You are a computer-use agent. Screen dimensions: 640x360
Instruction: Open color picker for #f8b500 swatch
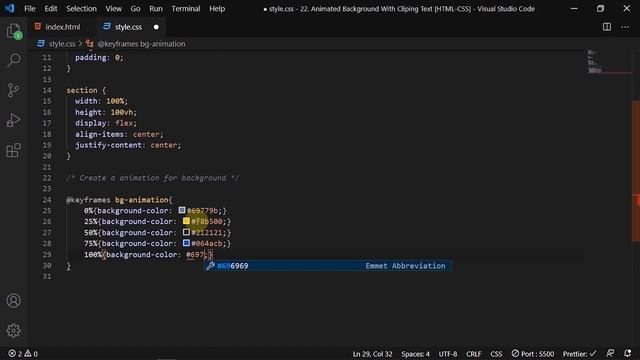pyautogui.click(x=186, y=221)
